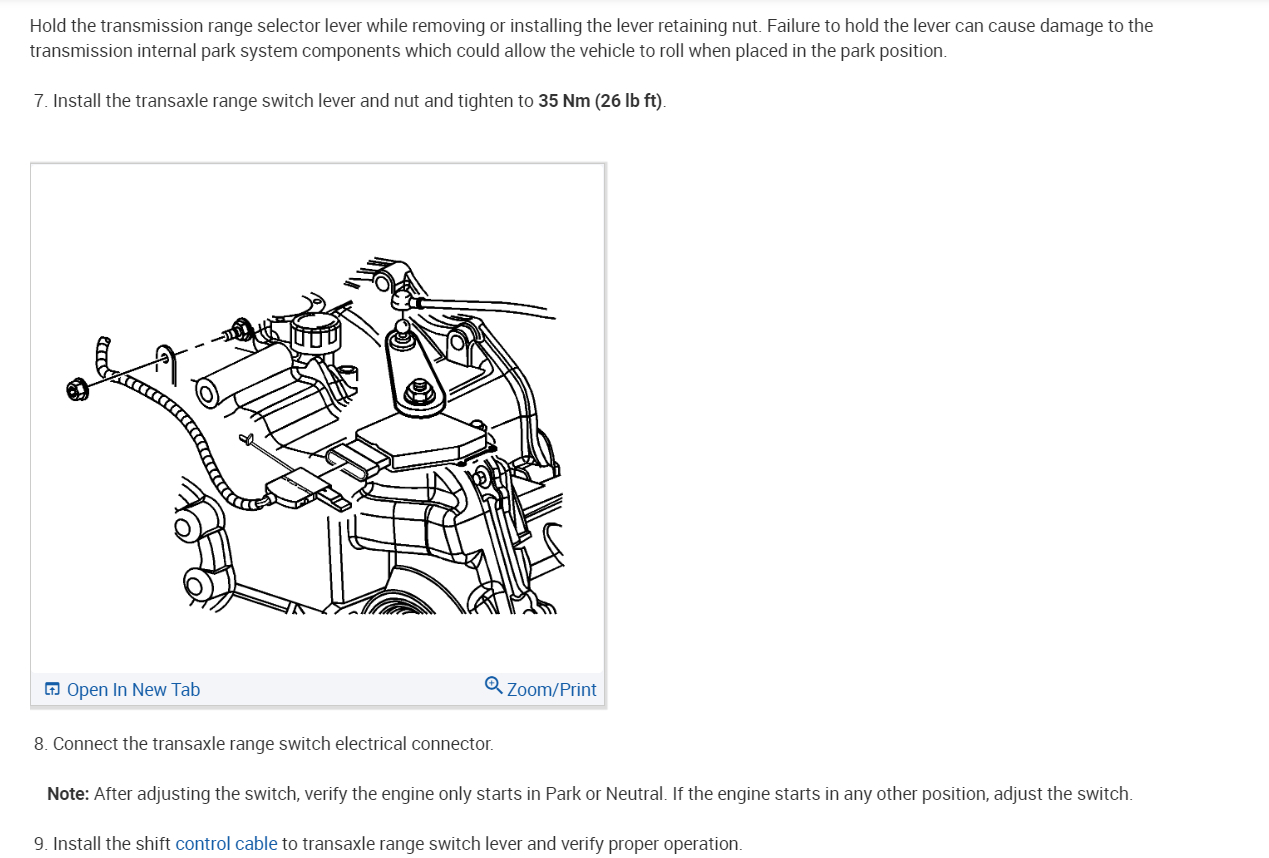Screen dimensions: 1269x858
Task: Click the Open In New Tab icon
Action: pyautogui.click(x=52, y=689)
